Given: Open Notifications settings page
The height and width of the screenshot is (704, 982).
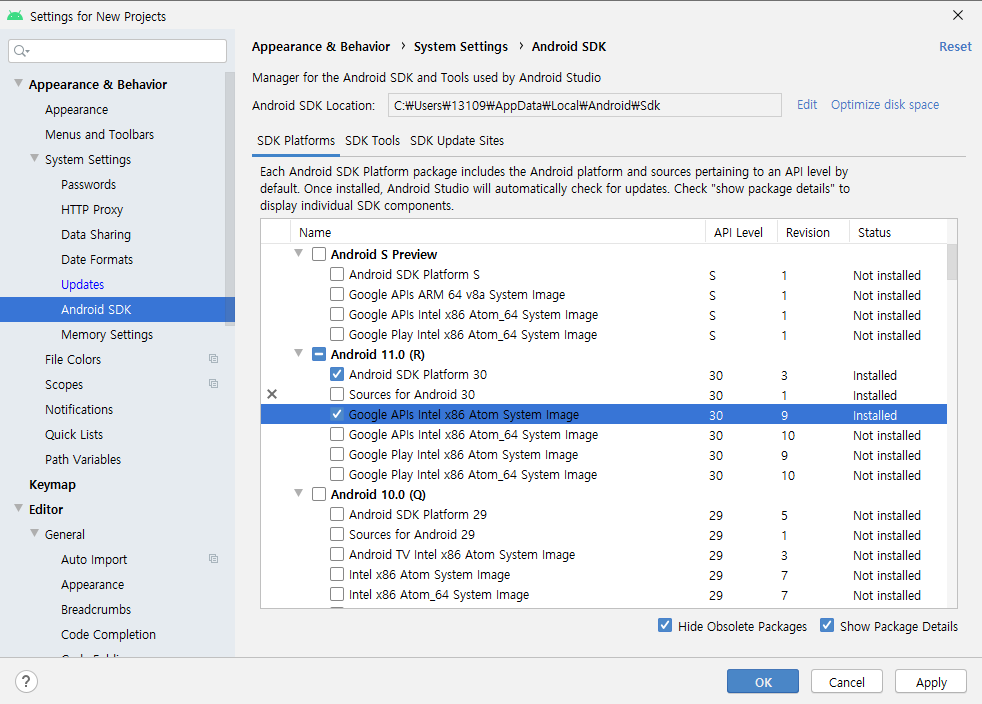Looking at the screenshot, I should pyautogui.click(x=79, y=410).
